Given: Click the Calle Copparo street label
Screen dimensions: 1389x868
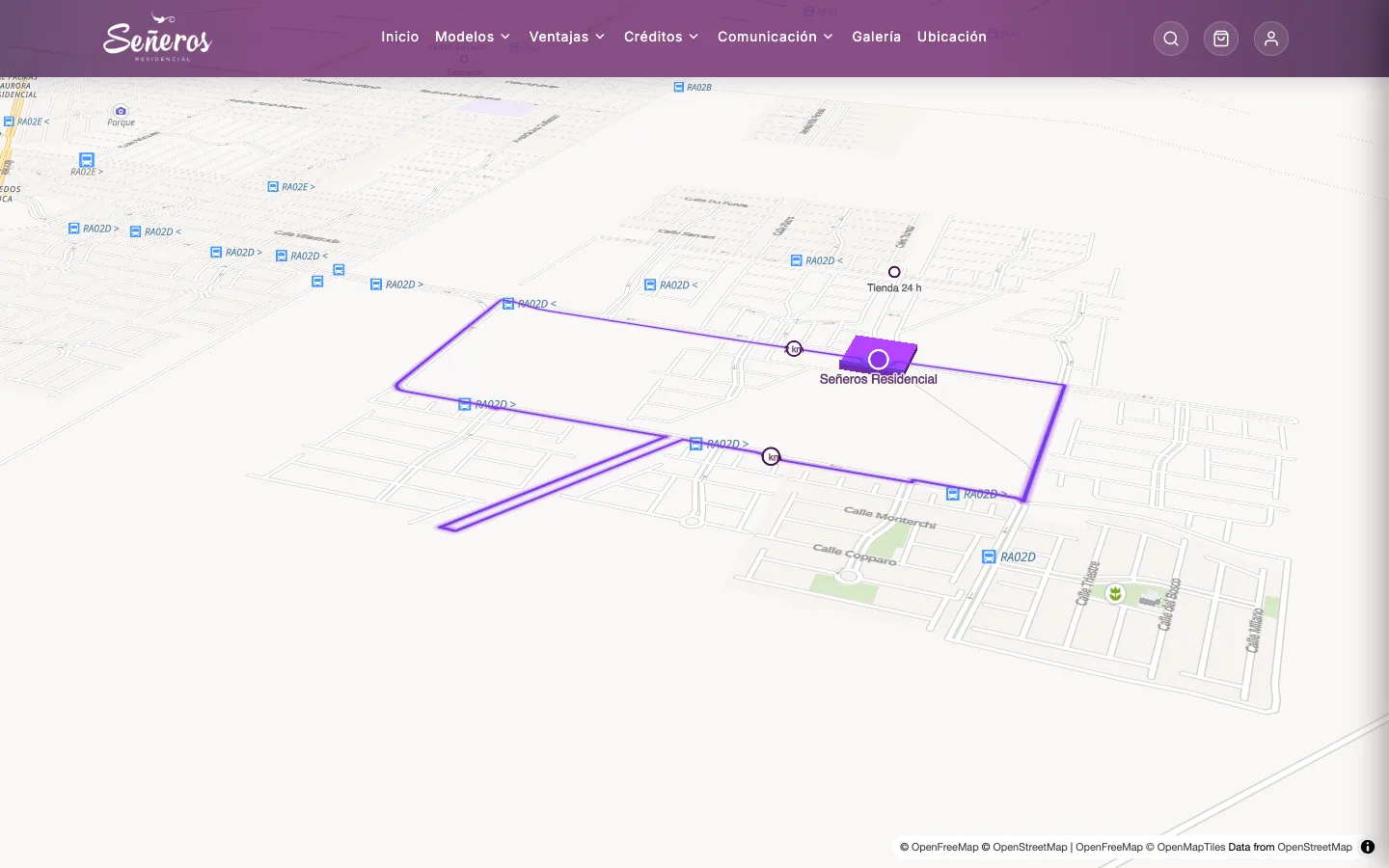Looking at the screenshot, I should click(x=855, y=554).
